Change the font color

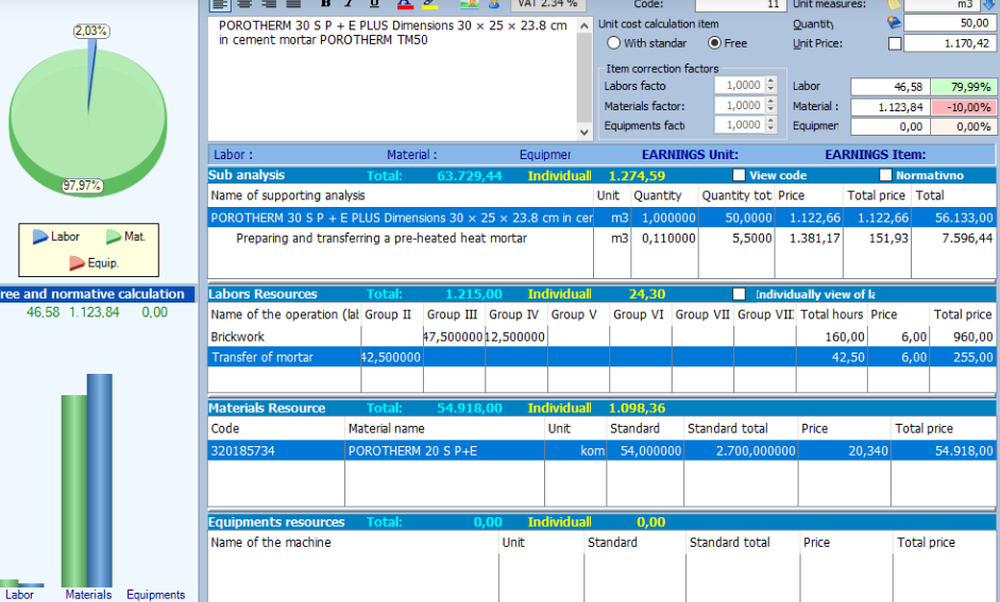[405, 4]
